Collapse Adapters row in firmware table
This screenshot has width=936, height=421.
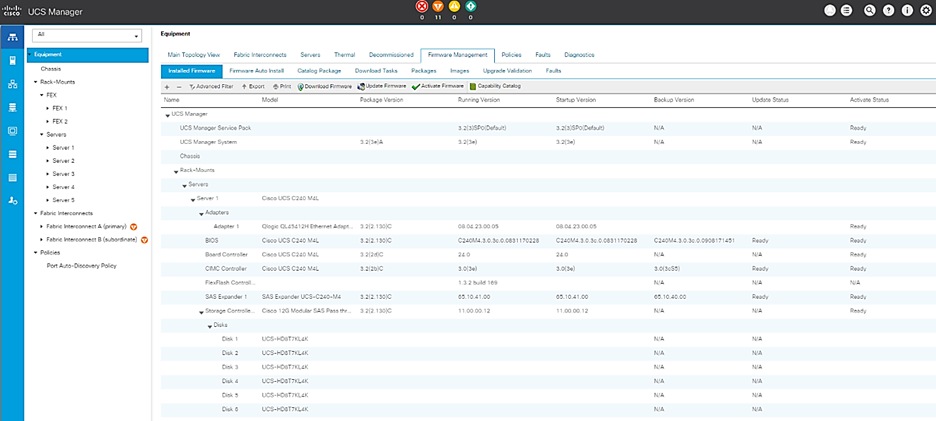tap(201, 213)
